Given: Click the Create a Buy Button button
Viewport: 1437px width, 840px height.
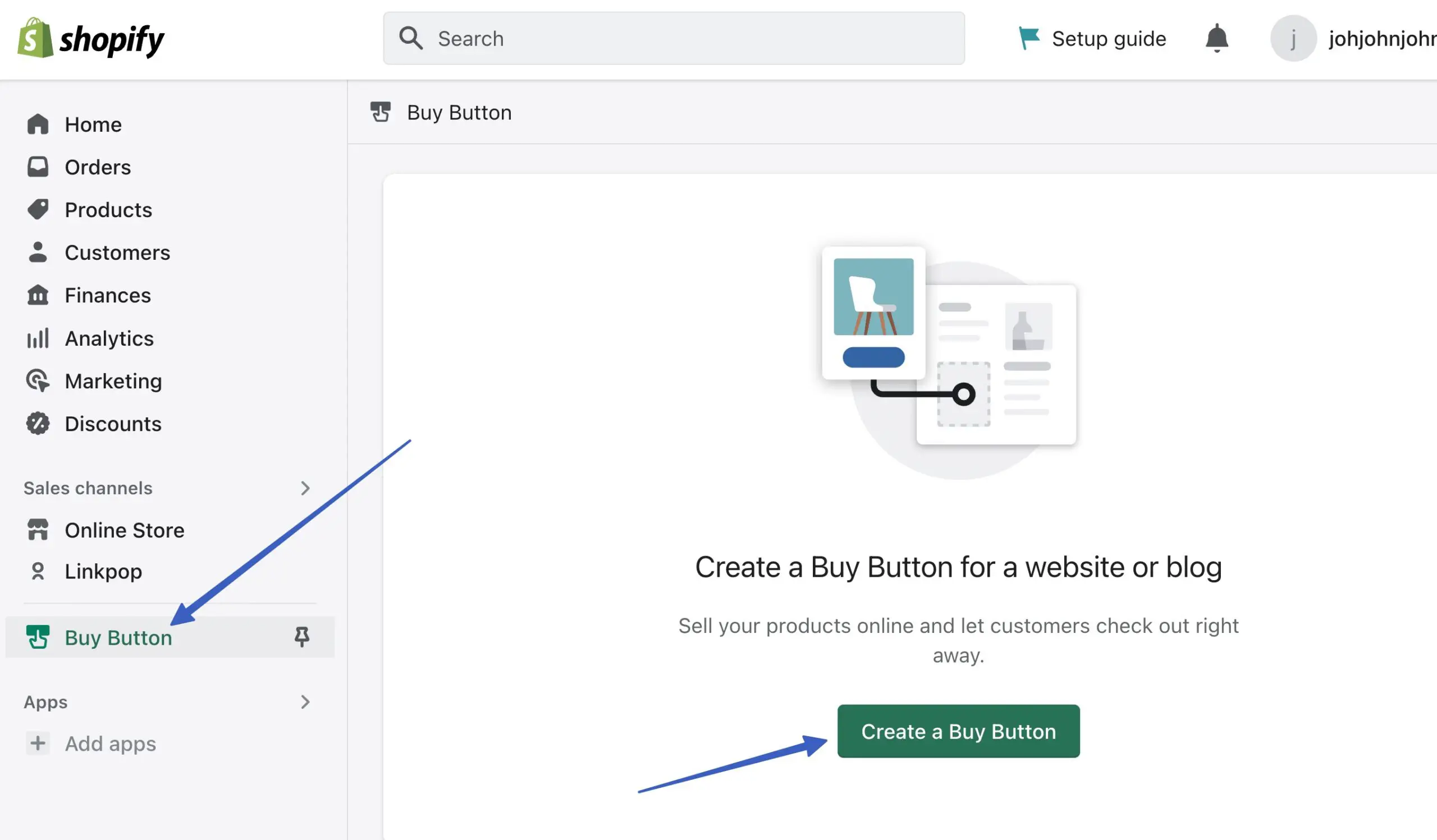Looking at the screenshot, I should (959, 731).
